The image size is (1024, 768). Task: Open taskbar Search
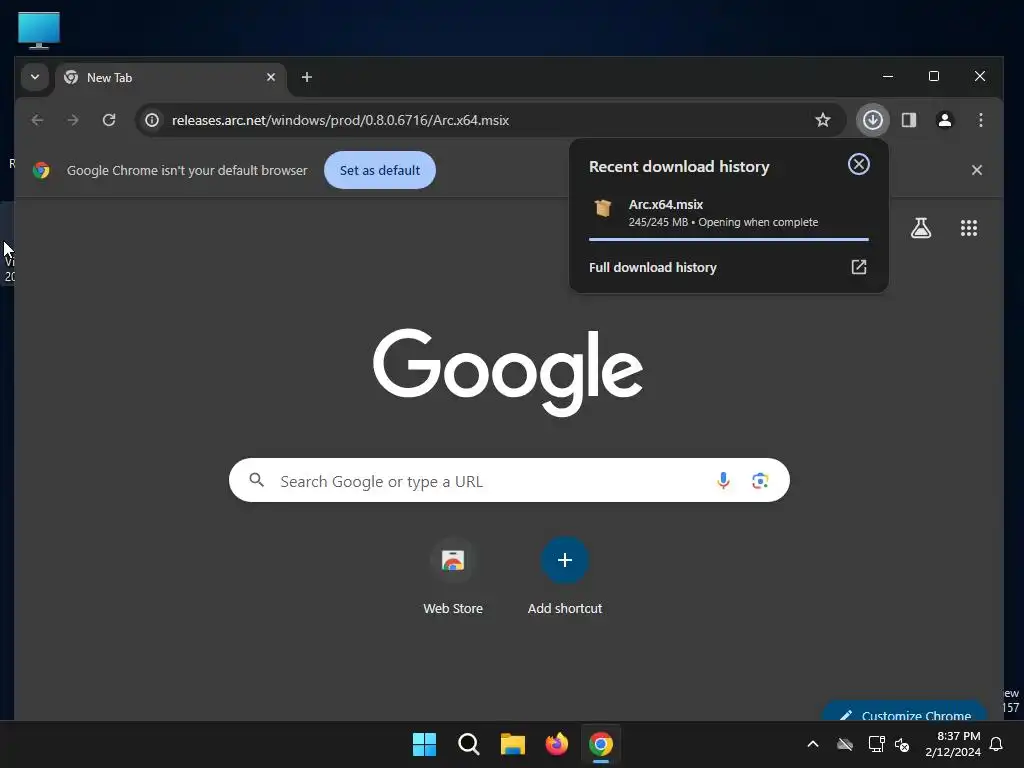coord(469,744)
